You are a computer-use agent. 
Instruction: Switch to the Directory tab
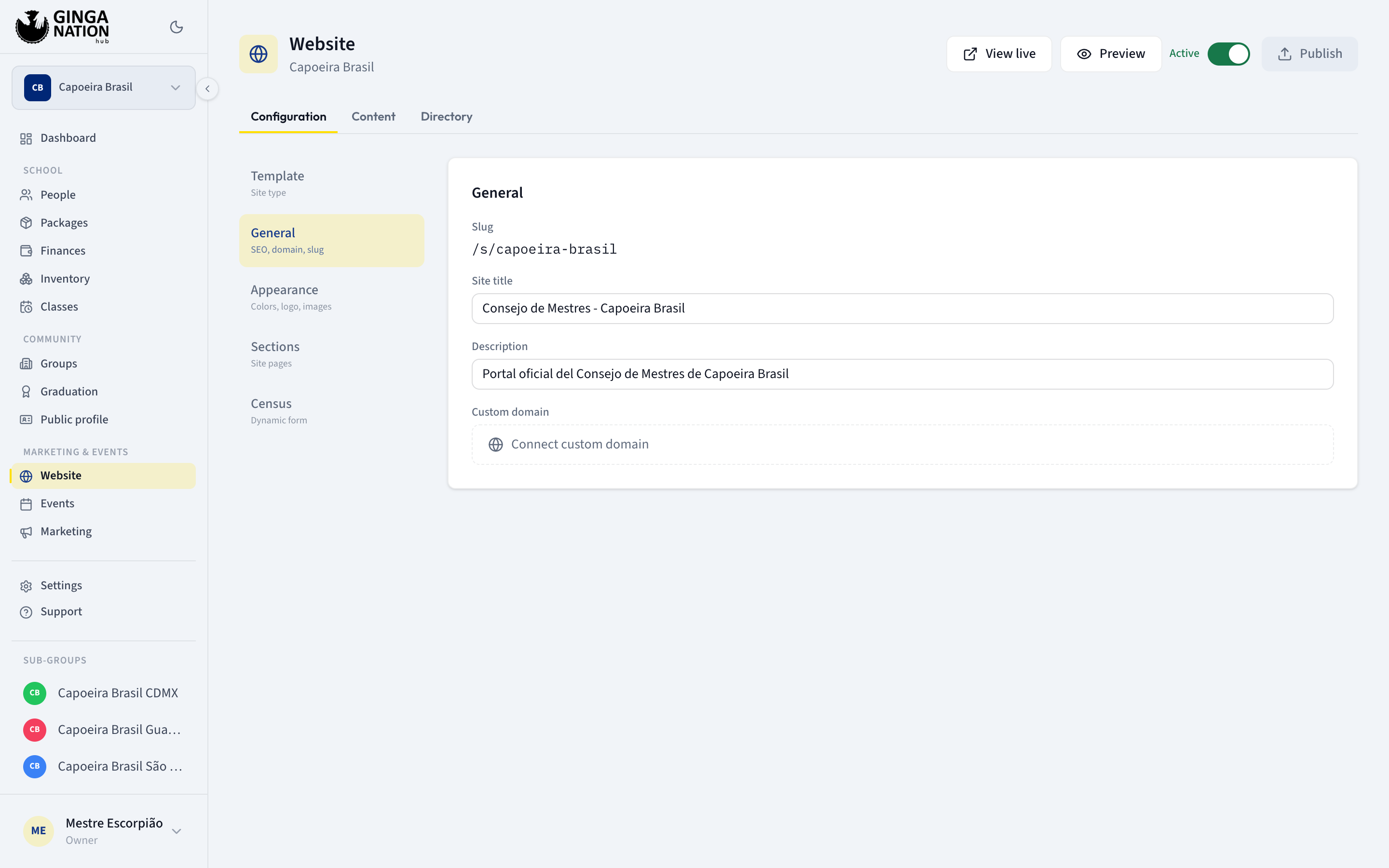coord(447,117)
